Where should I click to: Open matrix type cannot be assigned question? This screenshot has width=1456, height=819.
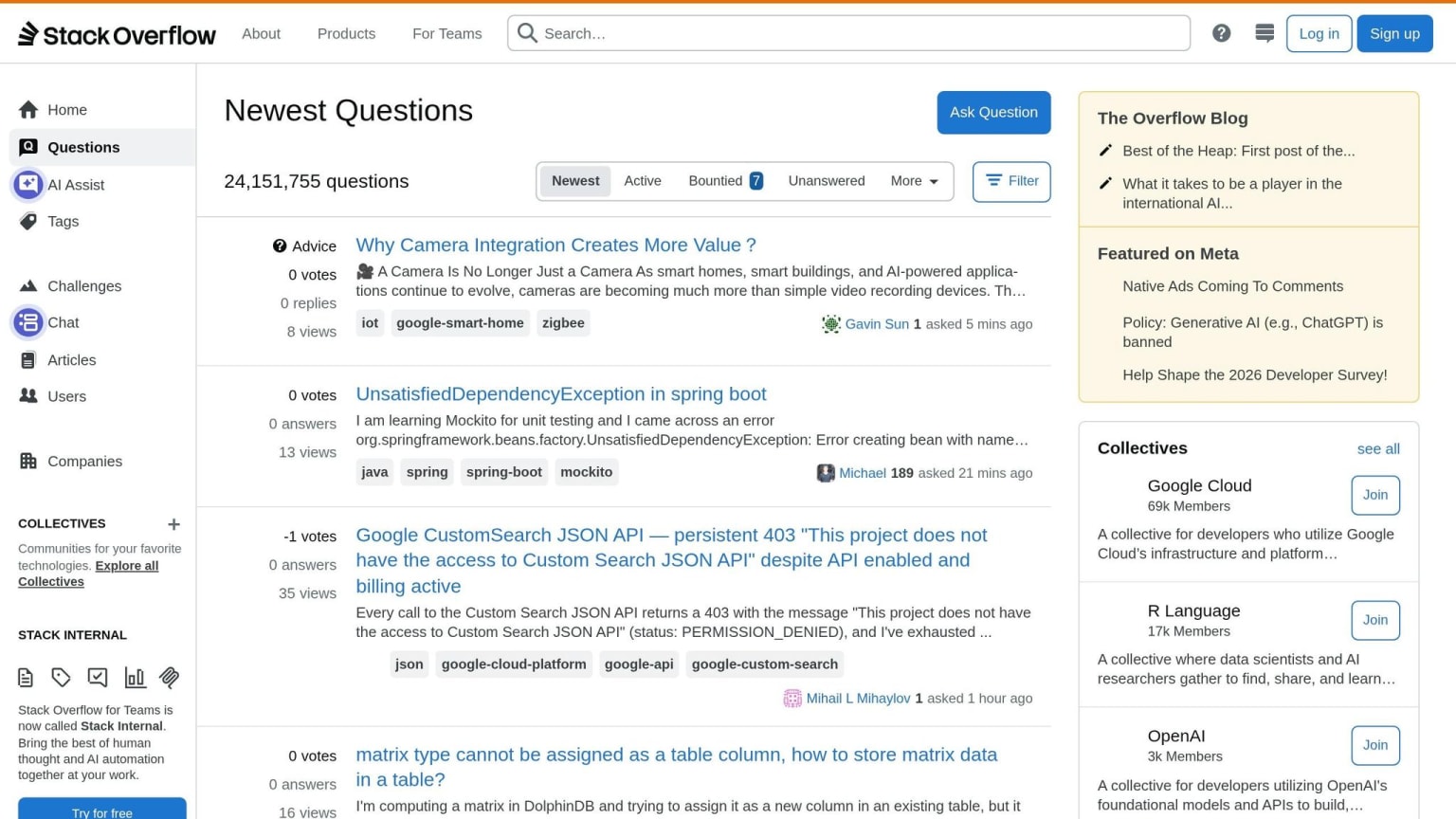(676, 767)
